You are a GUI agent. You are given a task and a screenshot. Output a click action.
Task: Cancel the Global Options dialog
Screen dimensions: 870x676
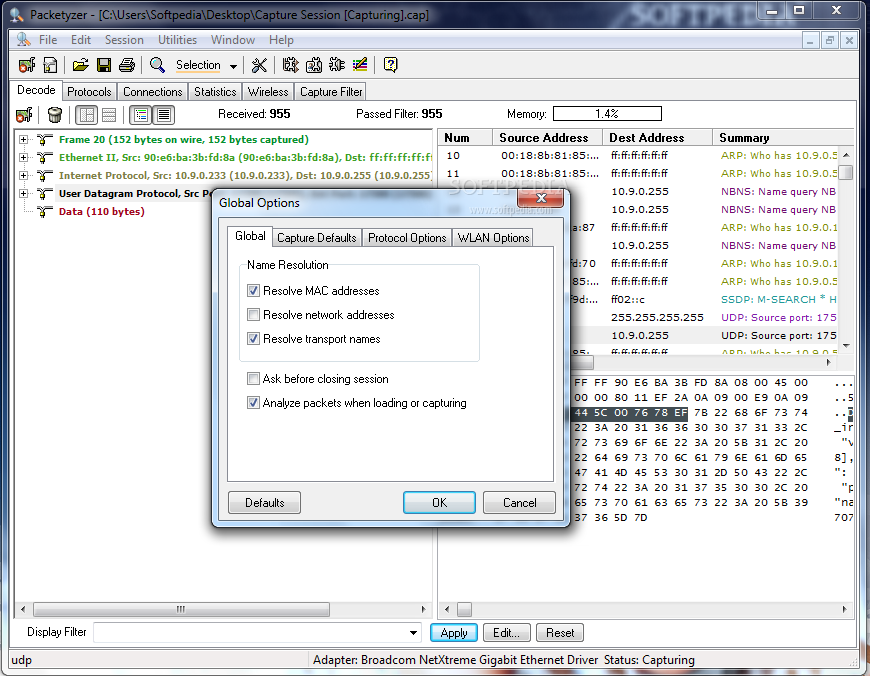coord(519,503)
